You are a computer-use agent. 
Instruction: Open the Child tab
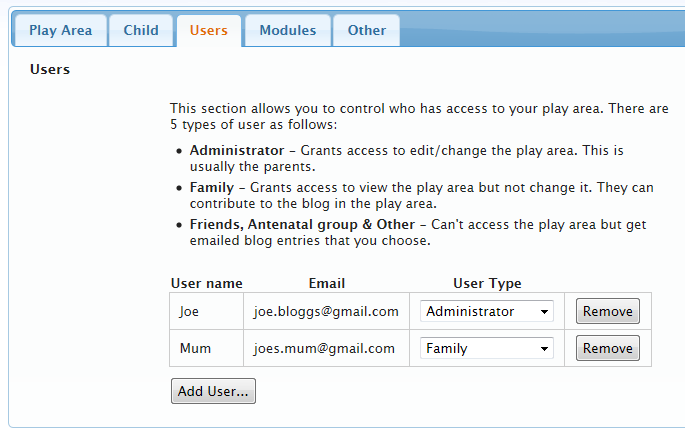(141, 30)
